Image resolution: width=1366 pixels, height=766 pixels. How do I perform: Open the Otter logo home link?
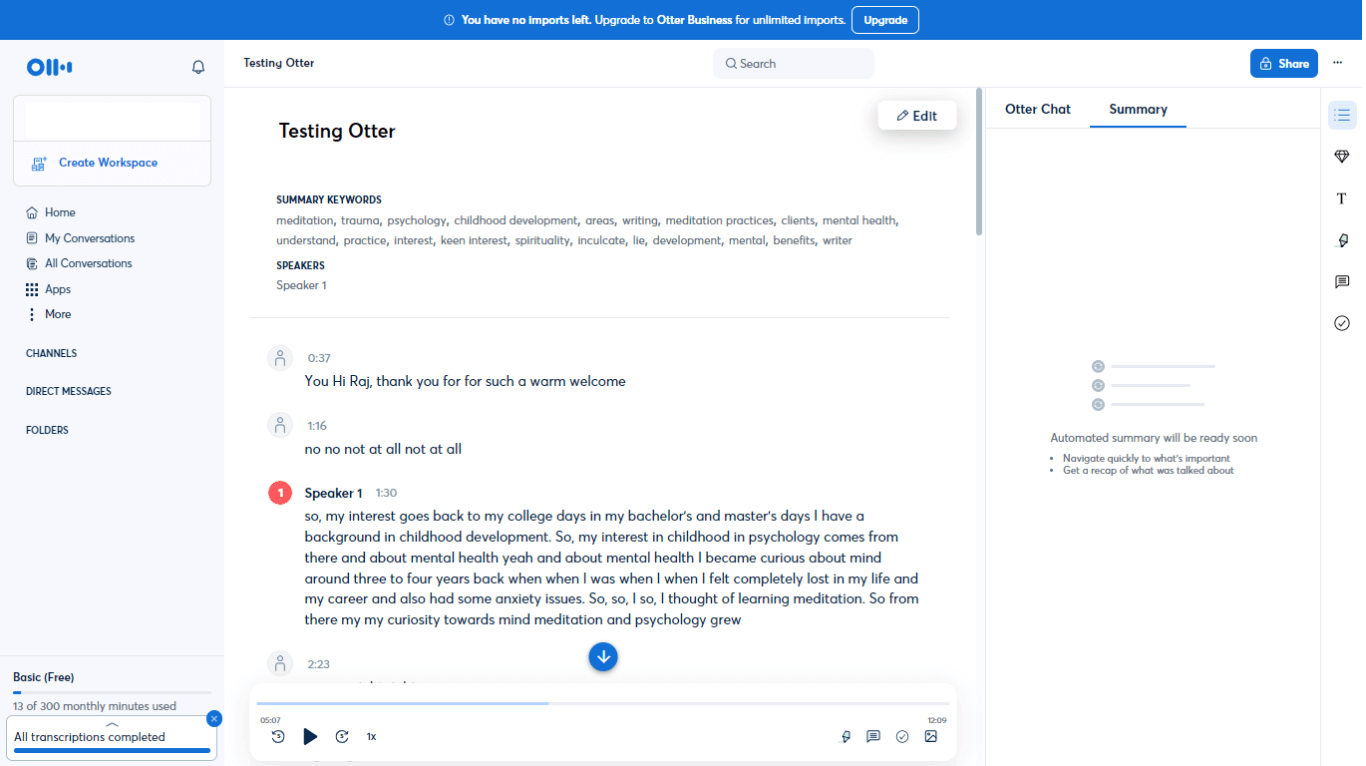coord(49,67)
